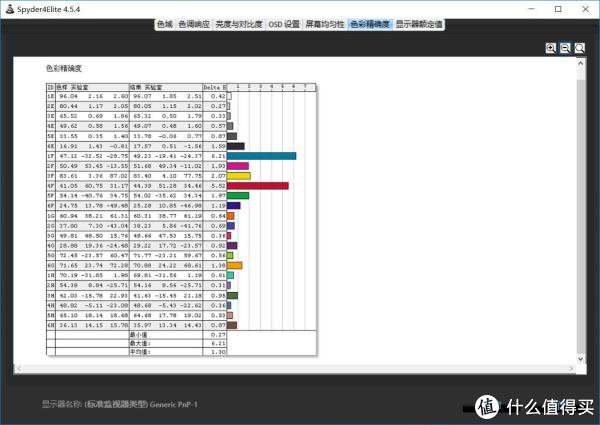Click the Delta E value 0.42 in row 1E
The image size is (600, 425).
(218, 96)
